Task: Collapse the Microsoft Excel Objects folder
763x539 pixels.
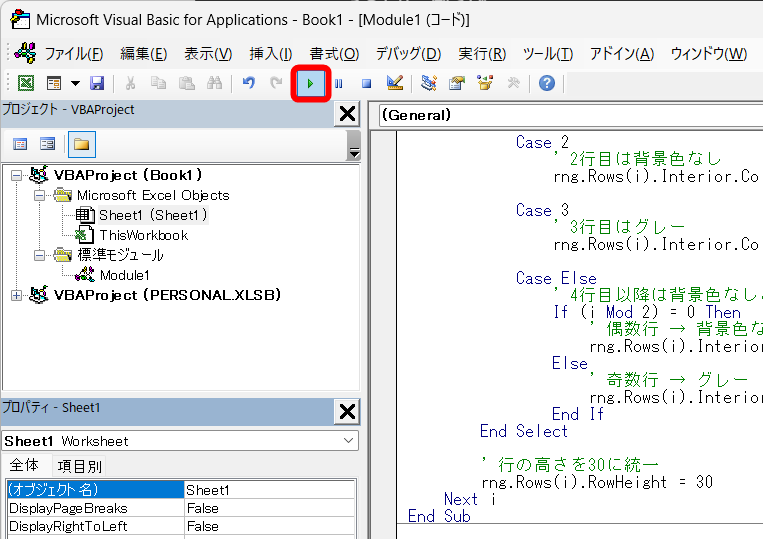Action: pyautogui.click(x=39, y=196)
